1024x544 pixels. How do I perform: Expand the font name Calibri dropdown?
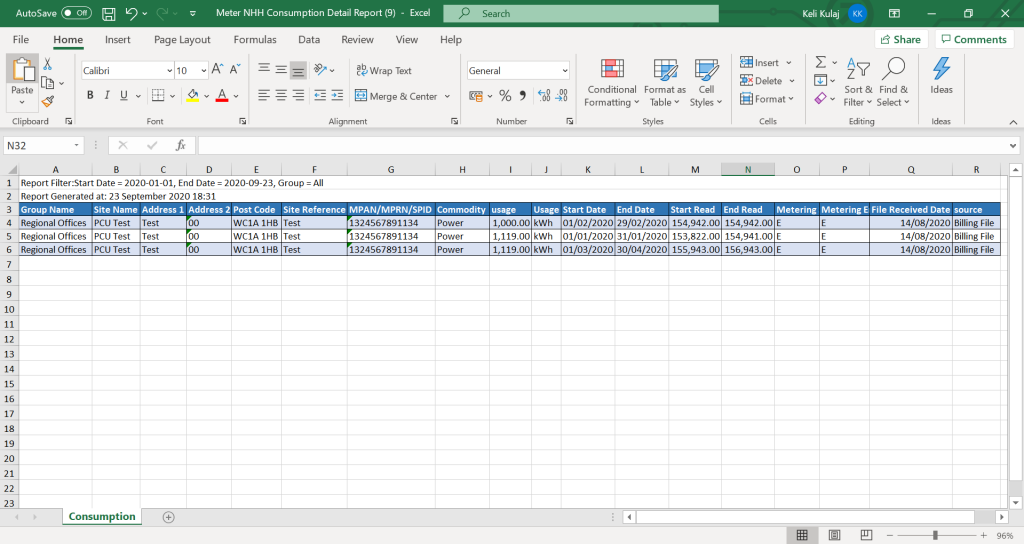[x=168, y=71]
